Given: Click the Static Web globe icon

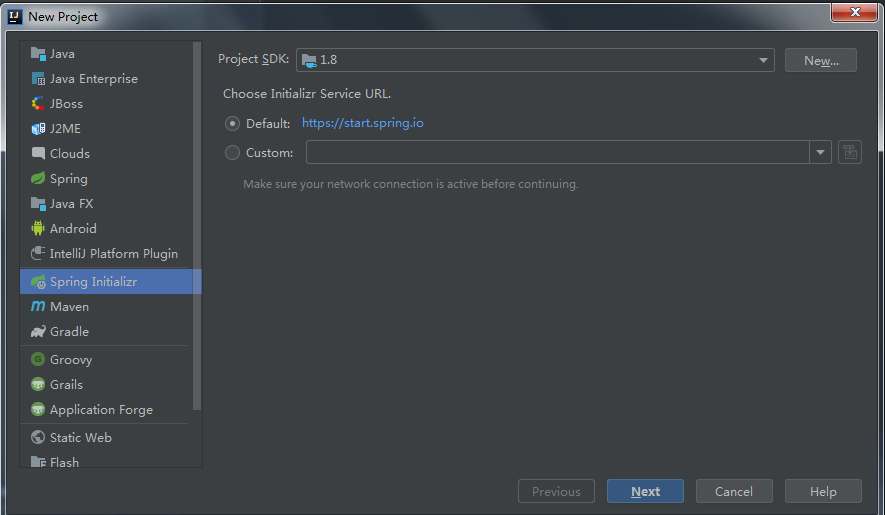Looking at the screenshot, I should coord(38,437).
